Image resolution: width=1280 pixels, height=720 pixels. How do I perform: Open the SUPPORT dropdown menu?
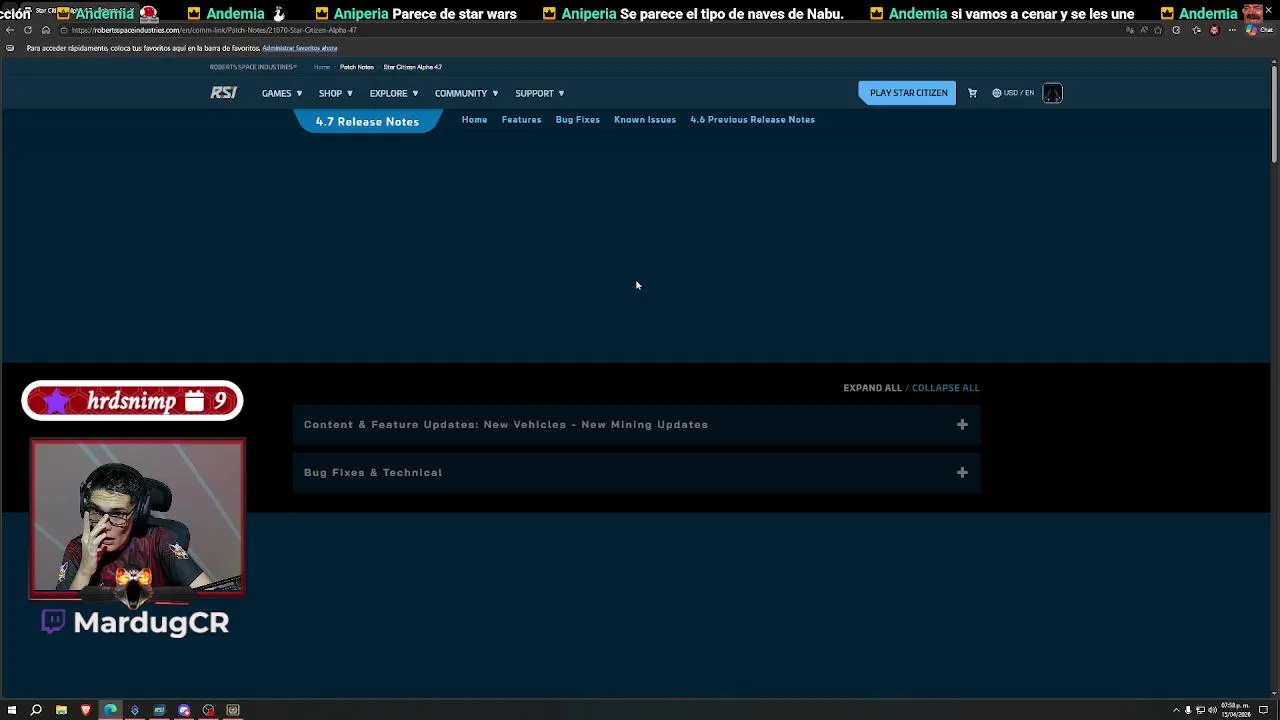pyautogui.click(x=540, y=93)
